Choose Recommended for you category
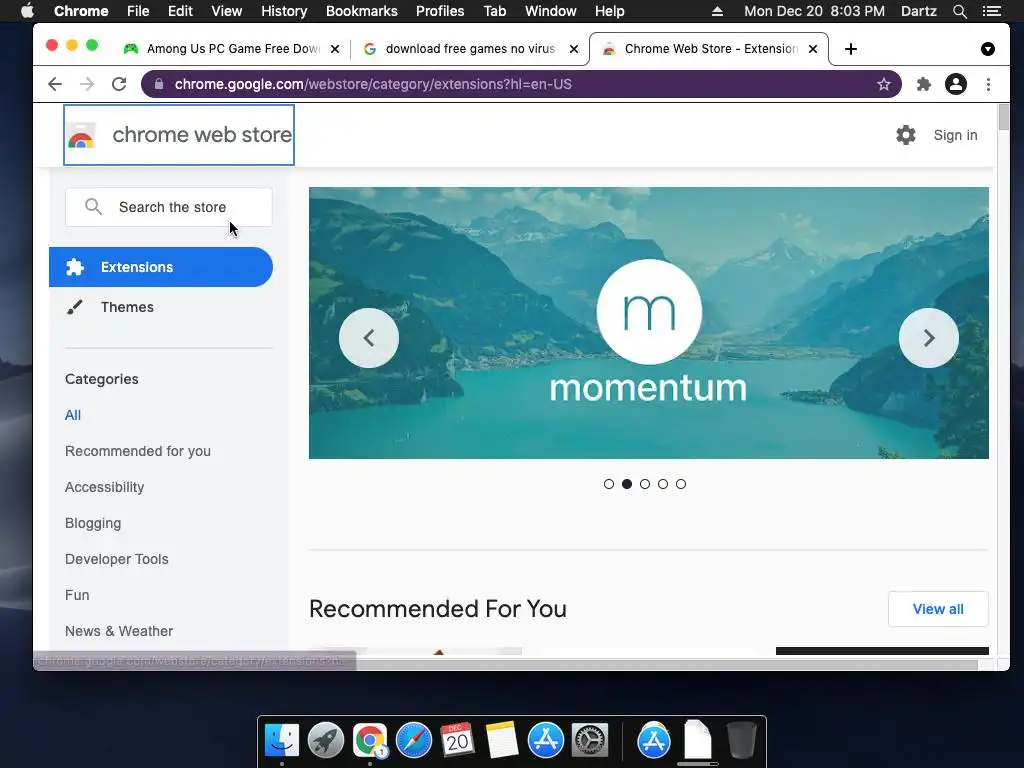The image size is (1024, 768). click(x=137, y=451)
